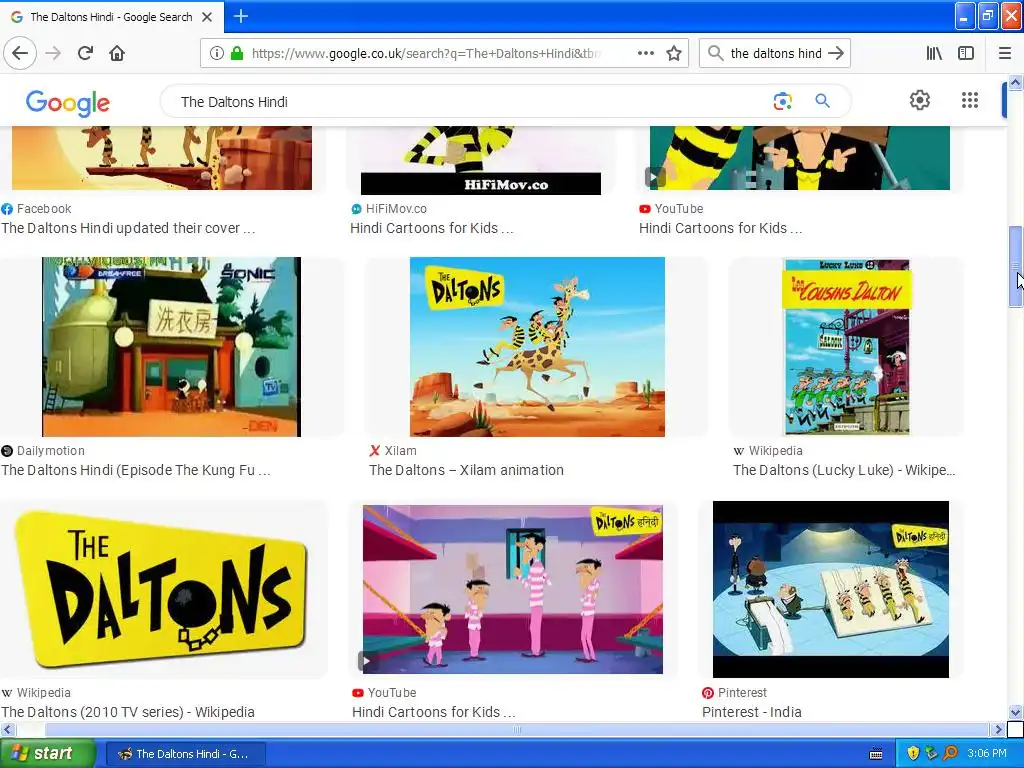Open the Library bookmarks icon

coord(934,54)
